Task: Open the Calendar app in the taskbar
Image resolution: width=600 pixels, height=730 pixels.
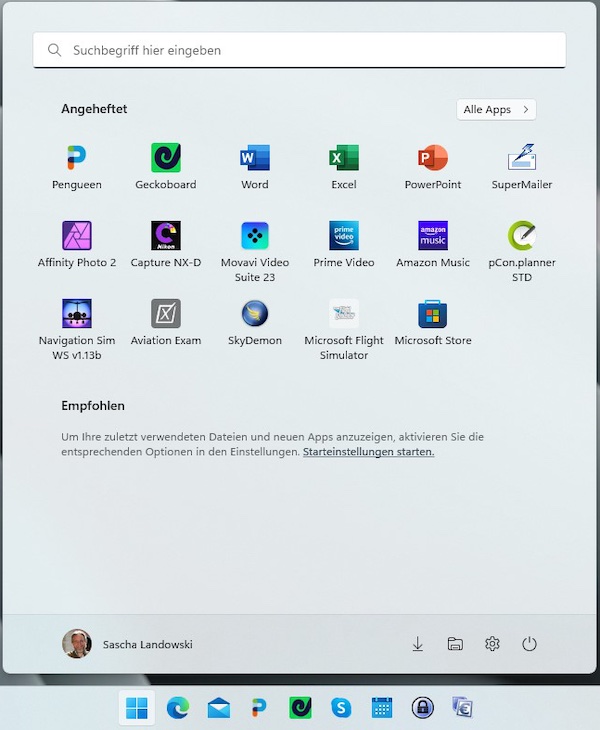Action: click(x=382, y=708)
